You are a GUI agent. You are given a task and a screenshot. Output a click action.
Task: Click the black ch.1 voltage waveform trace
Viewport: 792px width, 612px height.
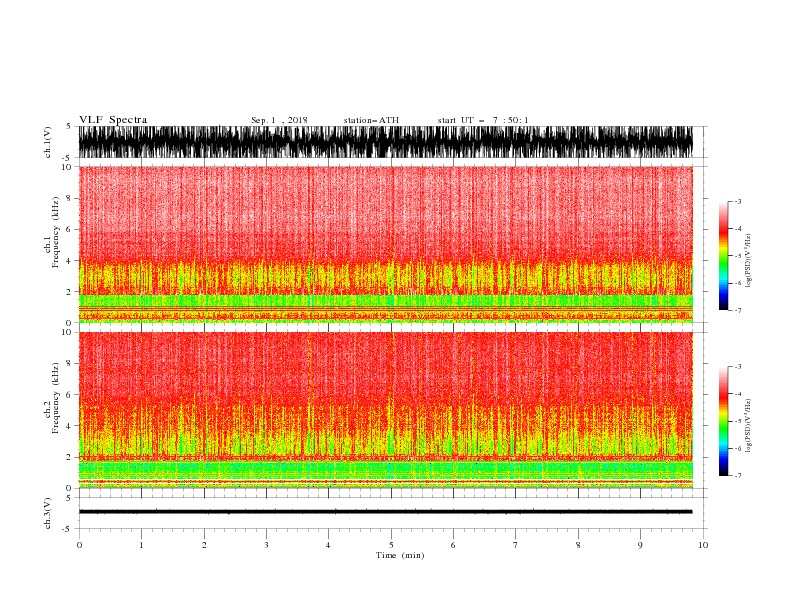385,142
